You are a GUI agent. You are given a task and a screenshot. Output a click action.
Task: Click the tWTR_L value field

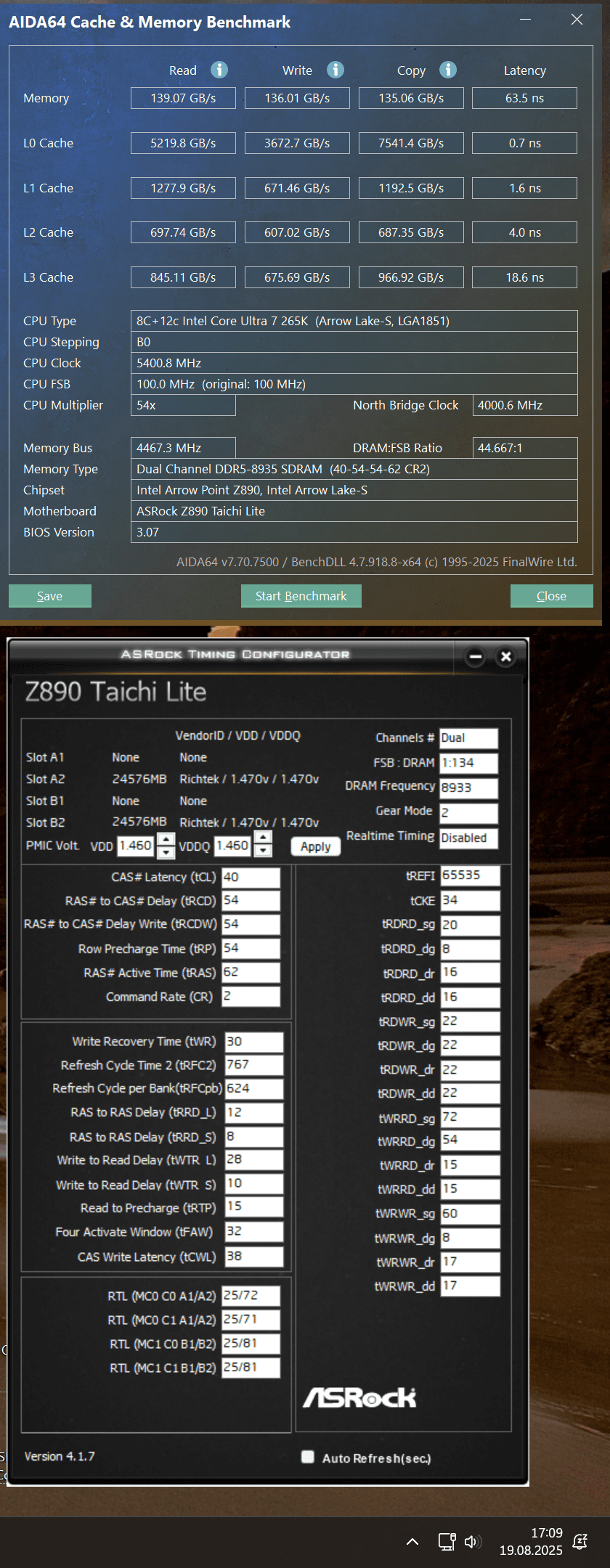tap(254, 1159)
